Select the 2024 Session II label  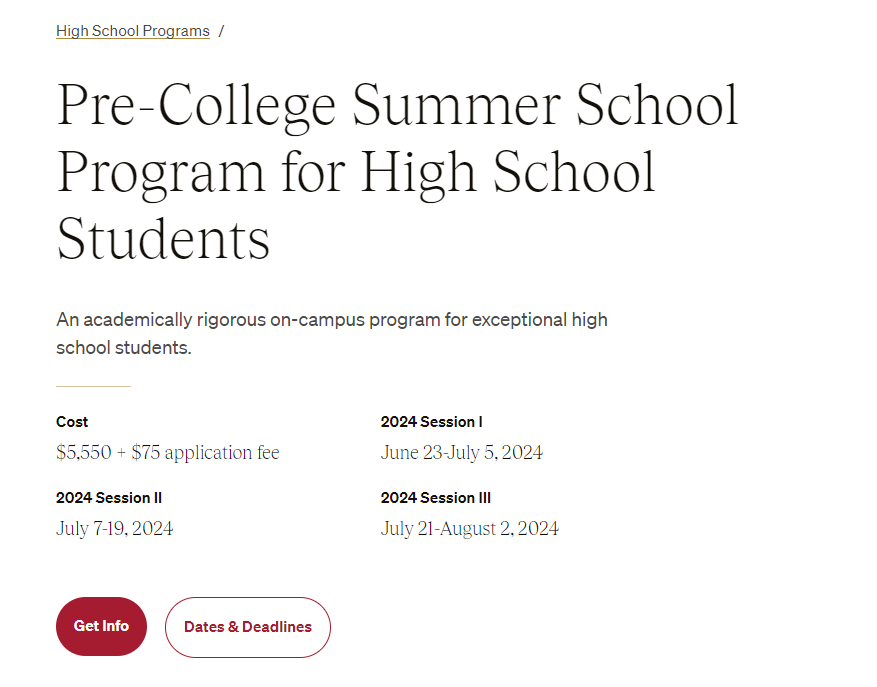pyautogui.click(x=109, y=498)
